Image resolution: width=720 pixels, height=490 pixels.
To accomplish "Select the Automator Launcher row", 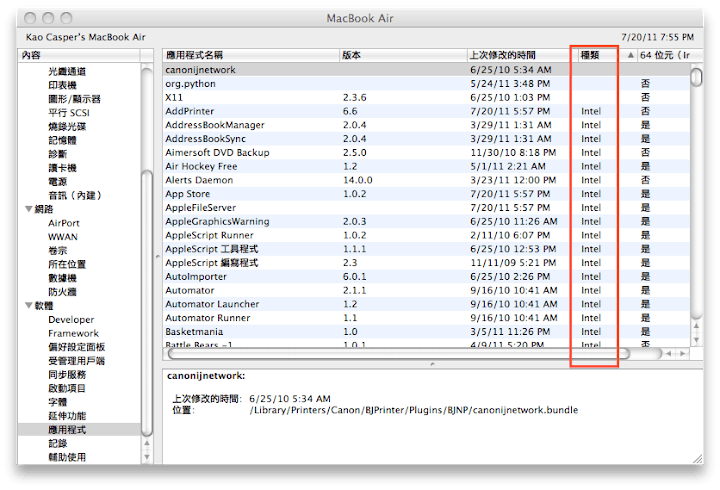I will coord(426,304).
